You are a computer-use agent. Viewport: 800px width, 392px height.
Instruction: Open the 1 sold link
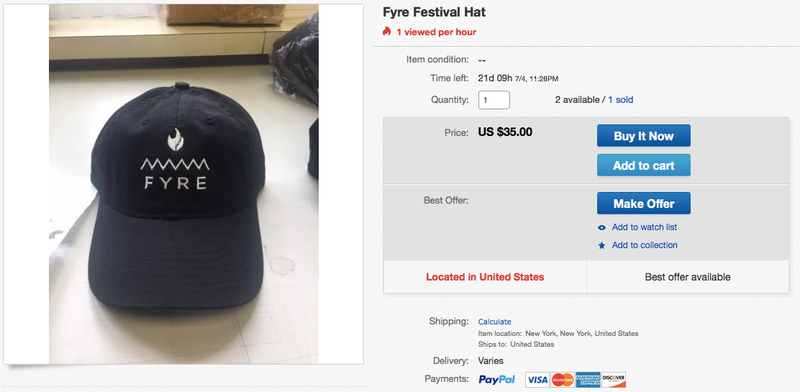pyautogui.click(x=620, y=100)
